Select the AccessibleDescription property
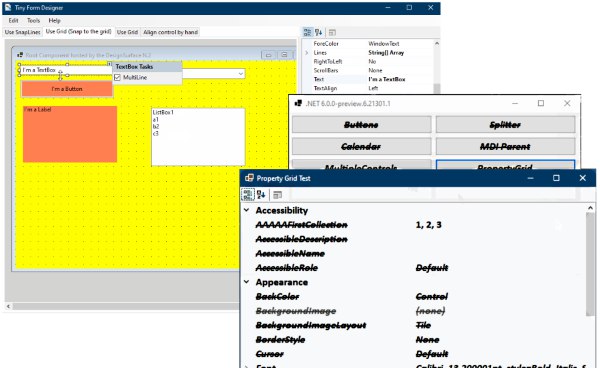The image size is (600, 368). tap(302, 239)
